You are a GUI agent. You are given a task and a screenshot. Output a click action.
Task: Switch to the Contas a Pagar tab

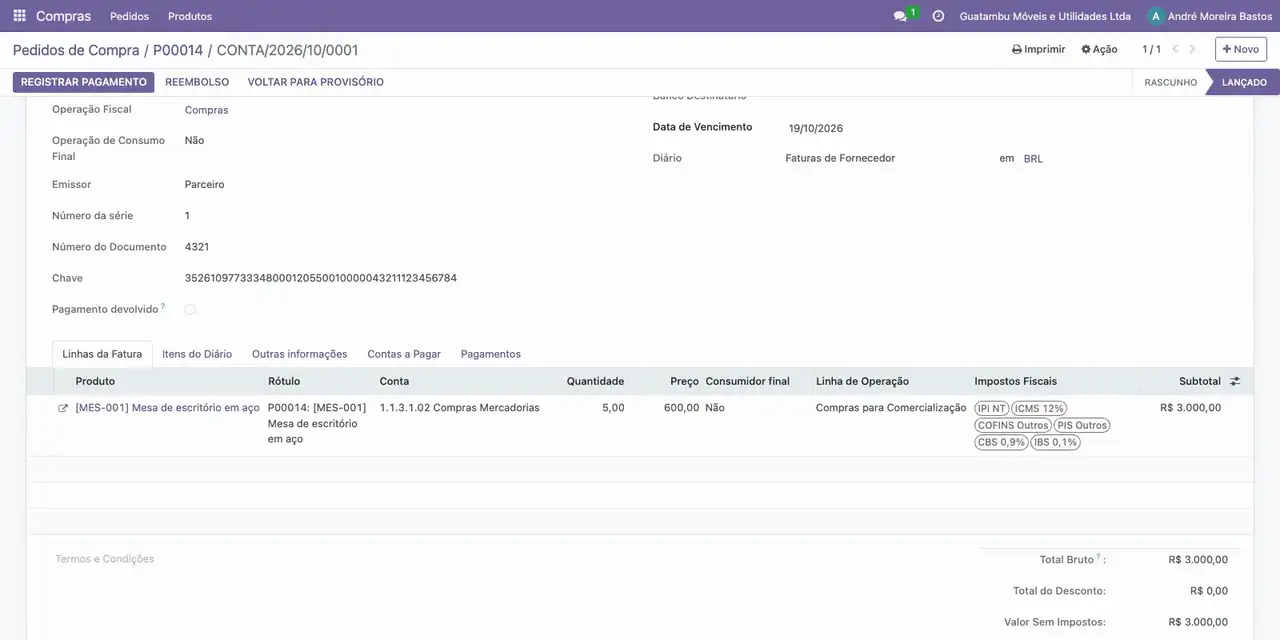(404, 354)
